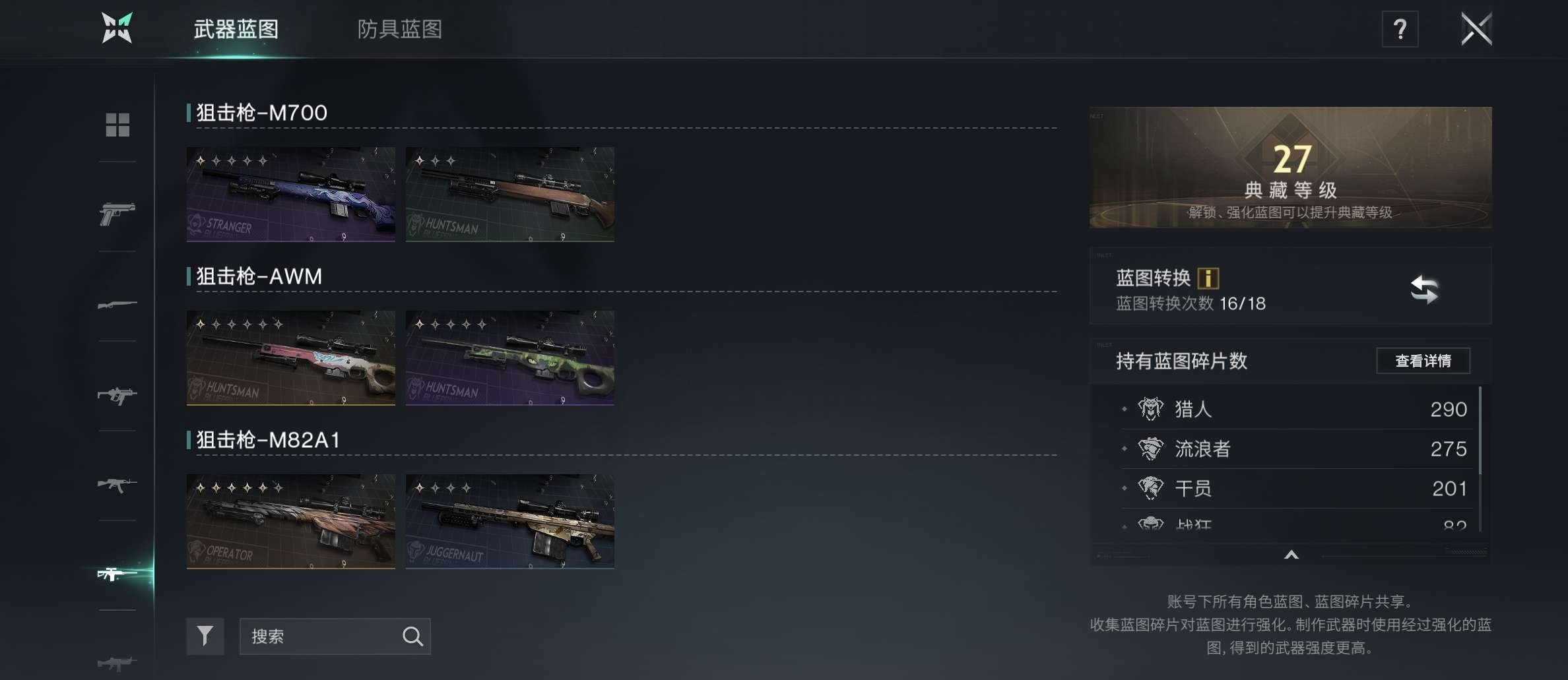Choose the shotgun category in sidebar
Viewport: 1568px width, 680px height.
pyautogui.click(x=117, y=305)
